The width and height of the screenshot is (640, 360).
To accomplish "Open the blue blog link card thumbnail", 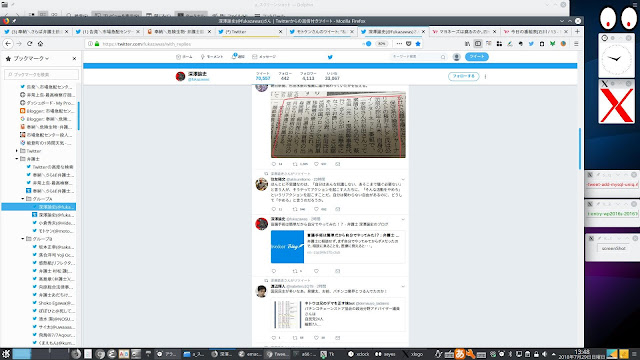I will pos(287,247).
